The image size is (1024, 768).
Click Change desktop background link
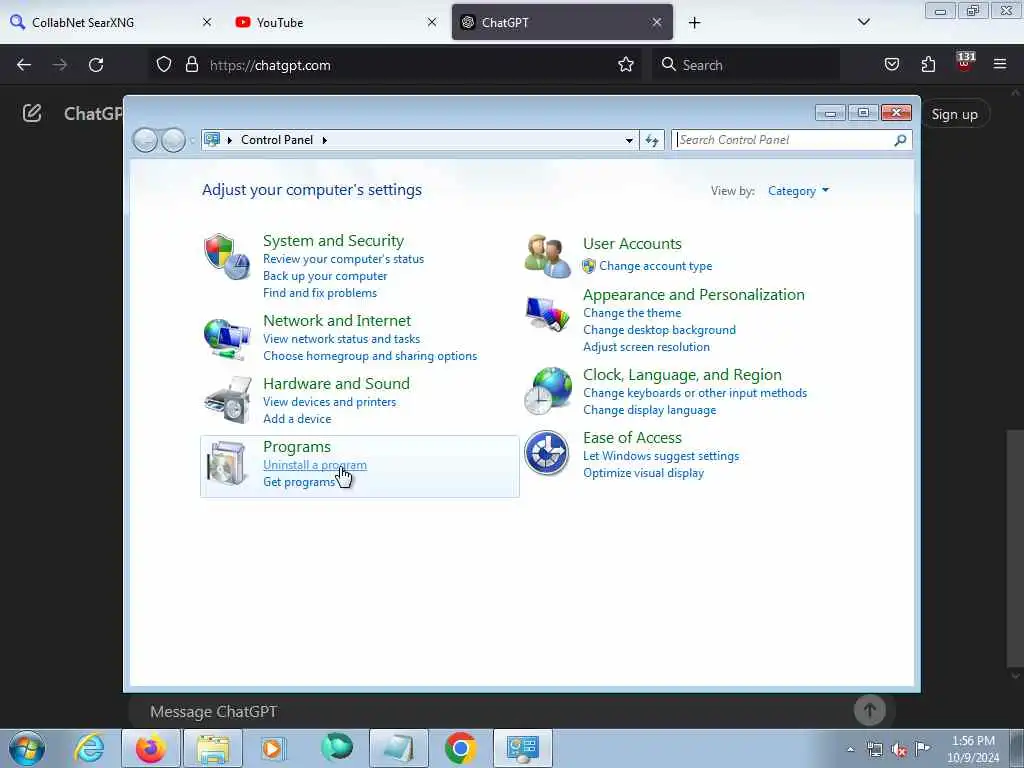(659, 330)
